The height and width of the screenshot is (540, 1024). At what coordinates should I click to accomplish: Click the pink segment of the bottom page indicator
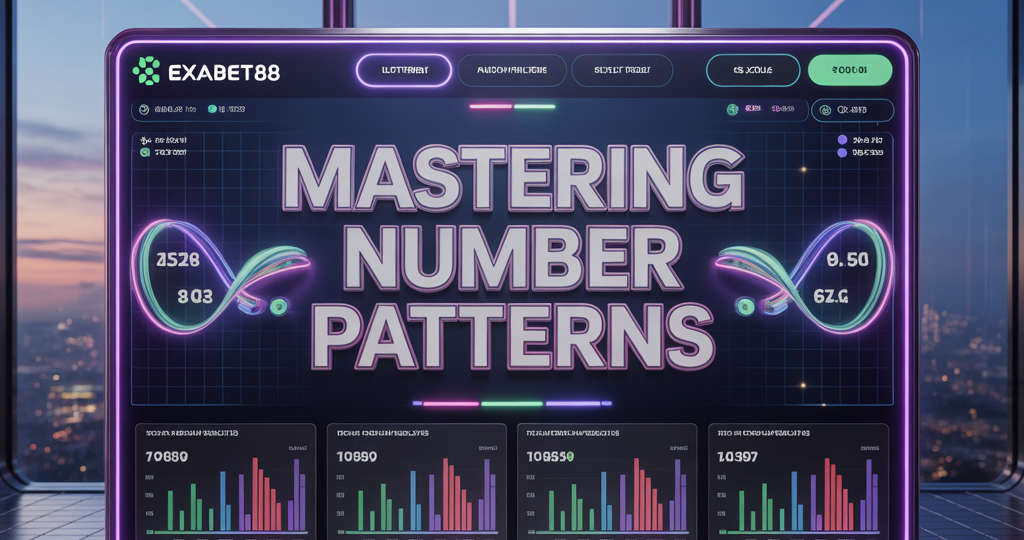(450, 404)
